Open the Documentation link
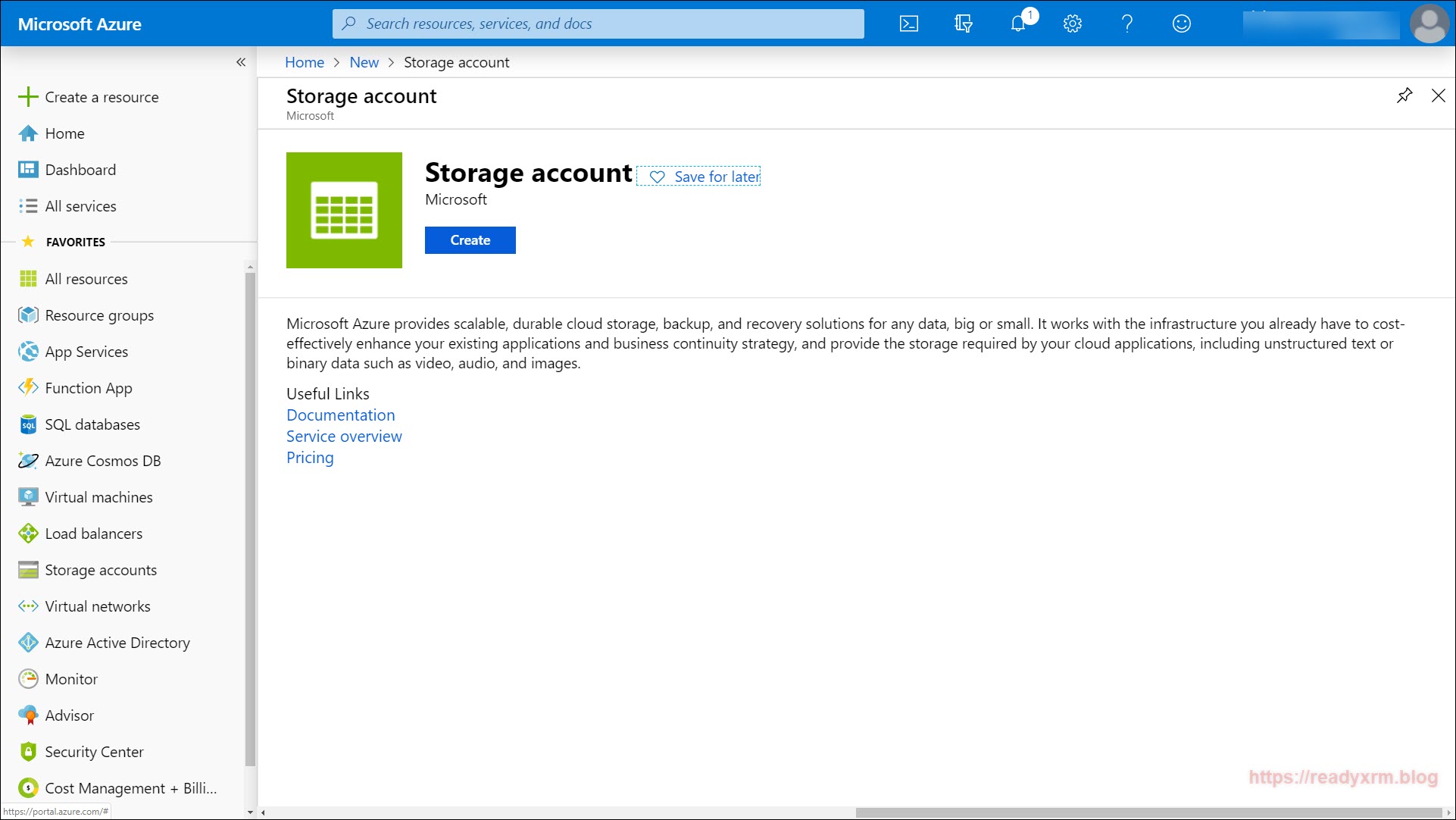This screenshot has height=820, width=1456. click(340, 415)
